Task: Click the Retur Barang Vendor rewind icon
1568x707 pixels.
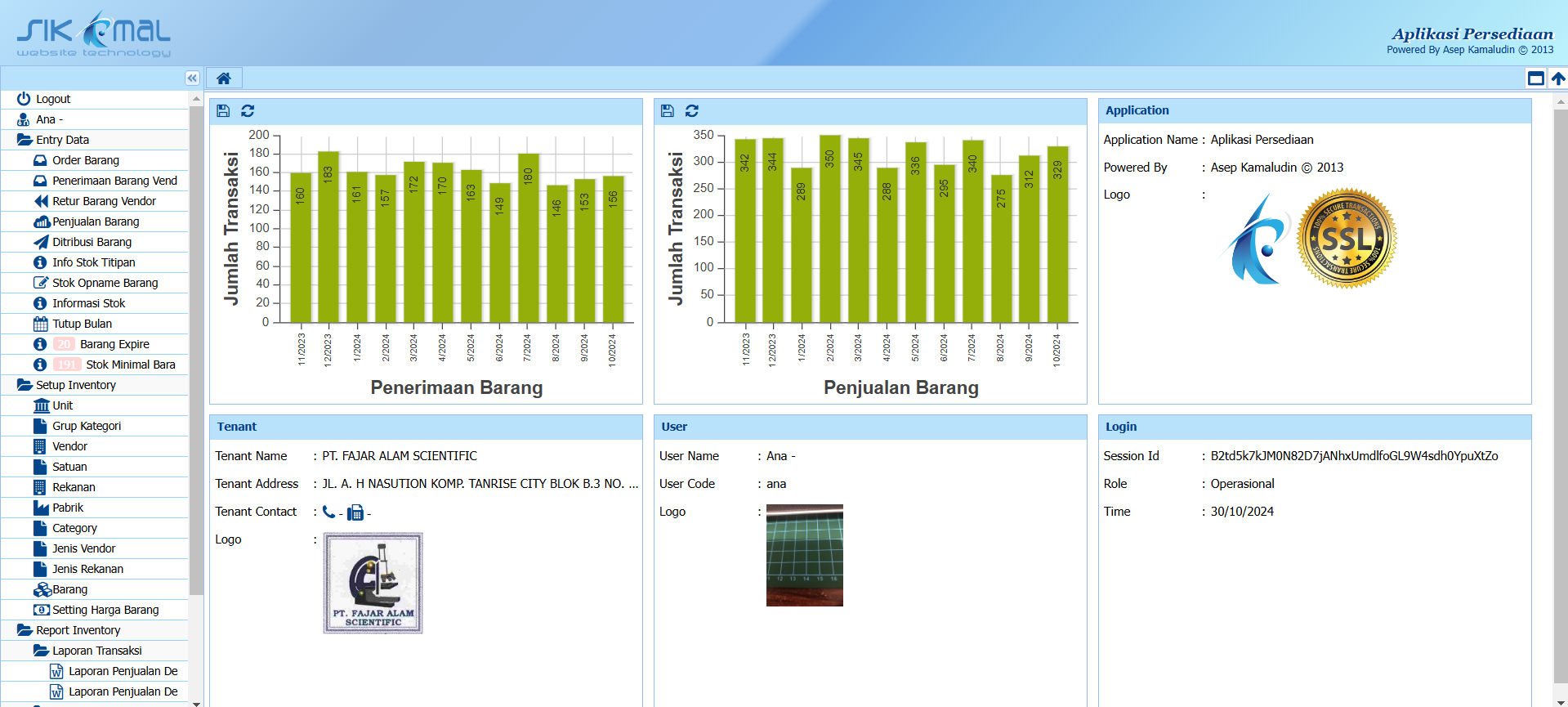Action: (40, 201)
